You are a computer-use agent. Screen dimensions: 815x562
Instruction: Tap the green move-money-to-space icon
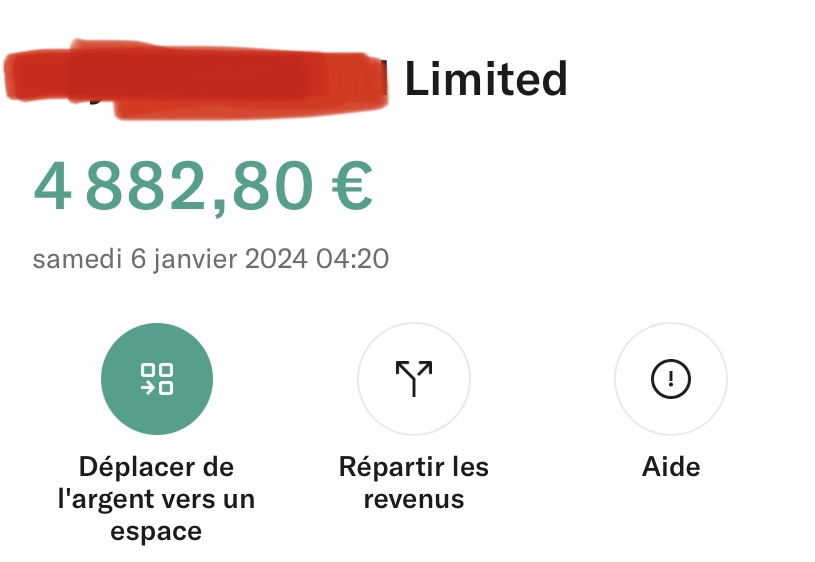point(156,379)
